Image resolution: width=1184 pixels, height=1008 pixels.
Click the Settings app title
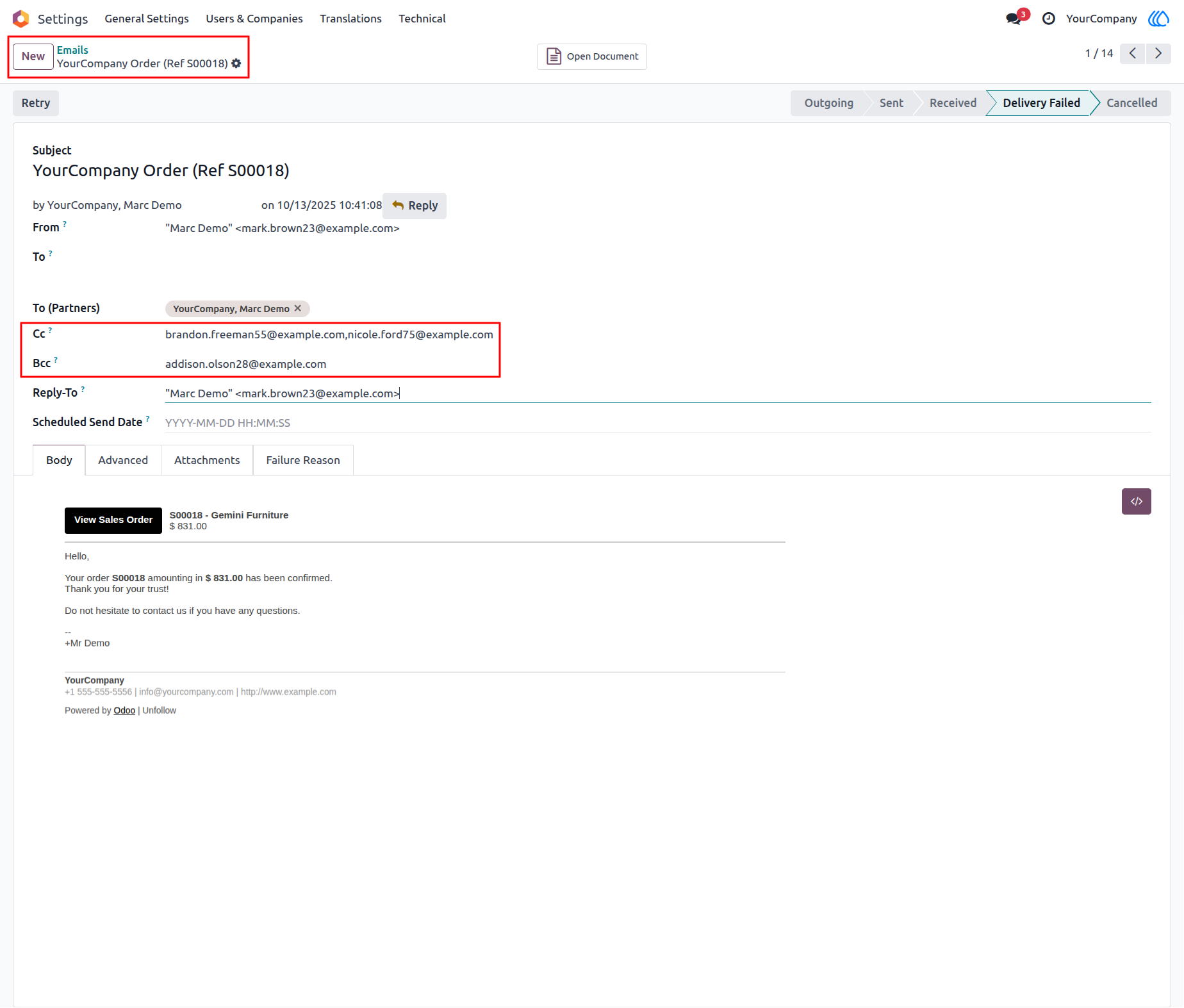63,19
